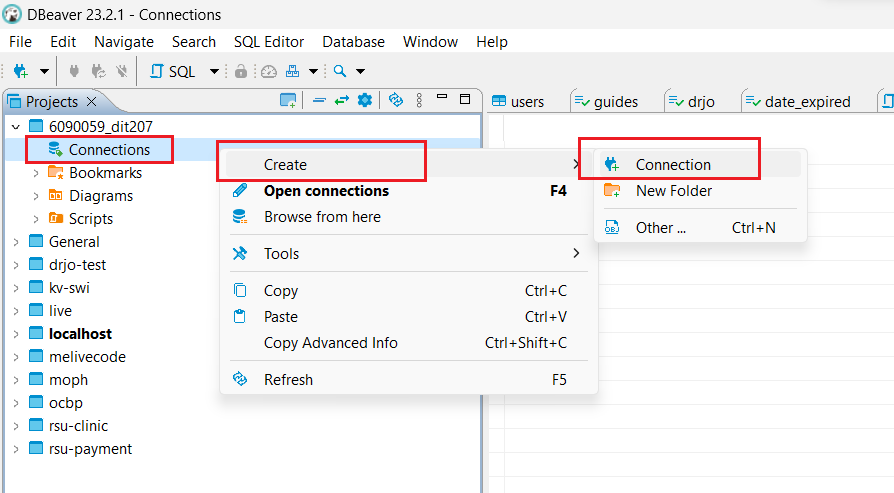Open the Tools submenu

407,254
